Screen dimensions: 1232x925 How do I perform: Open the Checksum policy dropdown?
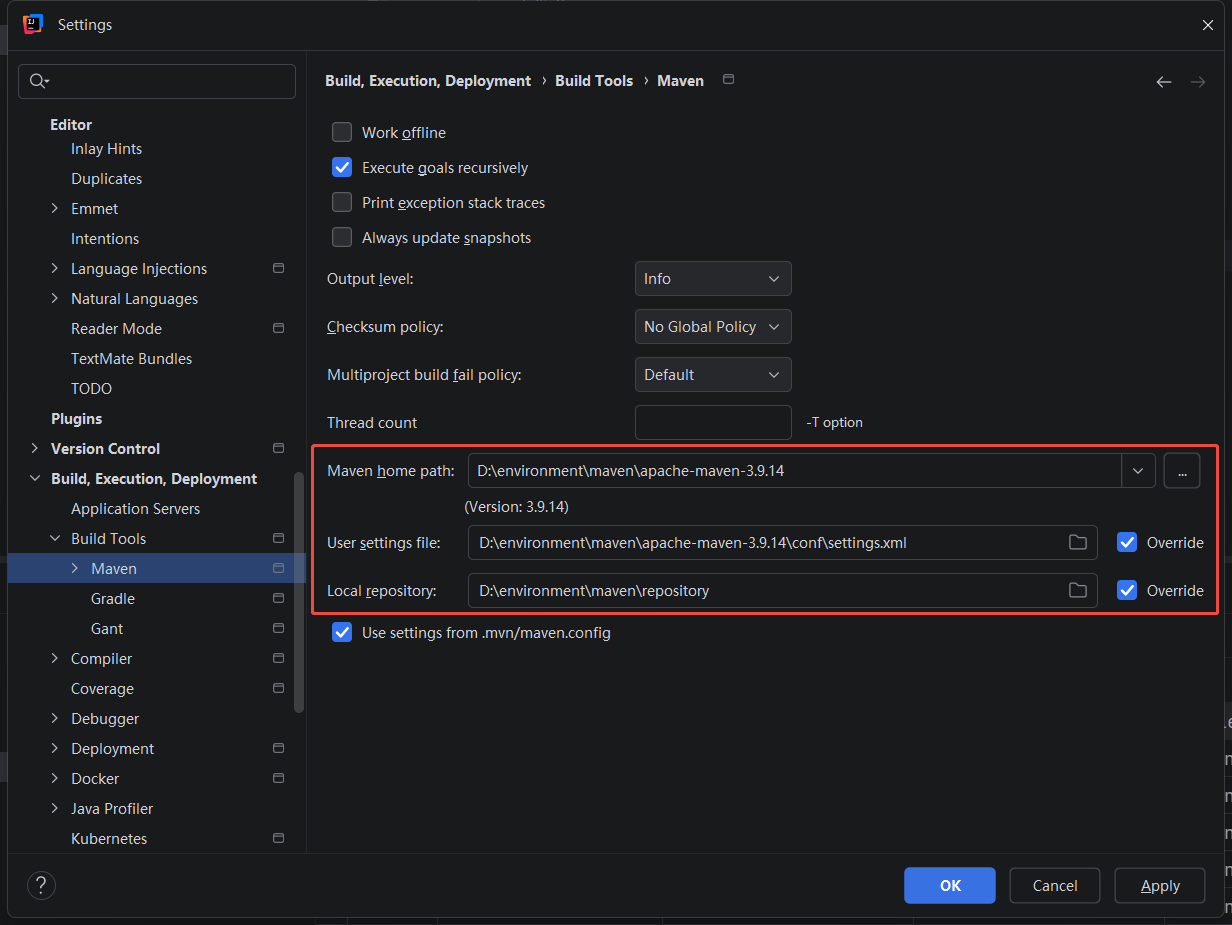click(x=713, y=327)
